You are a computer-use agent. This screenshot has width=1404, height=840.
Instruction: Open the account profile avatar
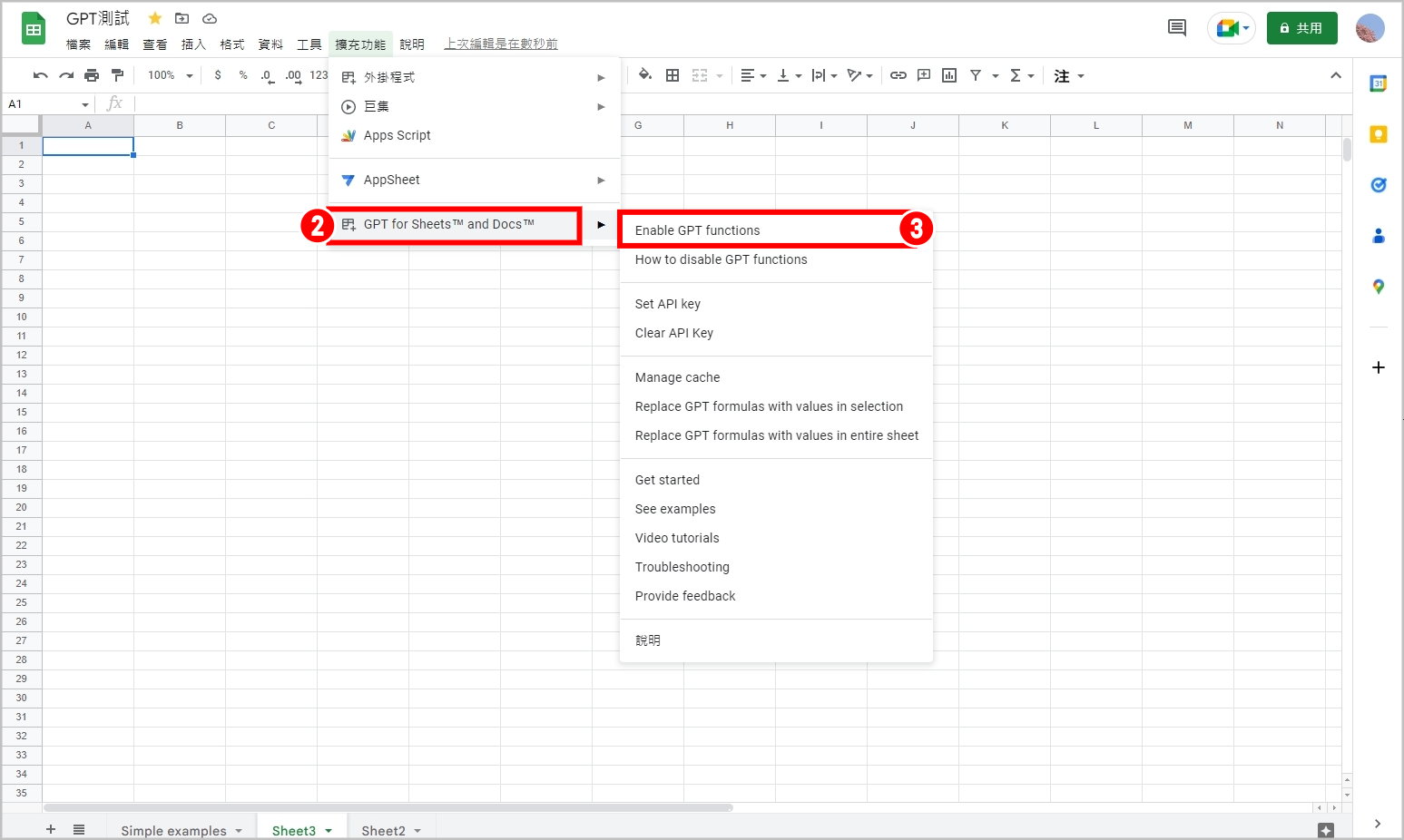point(1370,28)
